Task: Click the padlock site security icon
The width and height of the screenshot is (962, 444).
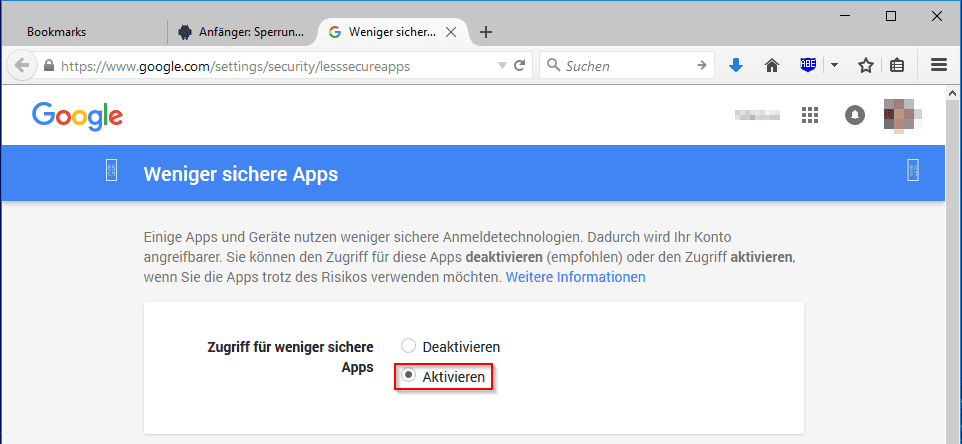Action: coord(49,65)
